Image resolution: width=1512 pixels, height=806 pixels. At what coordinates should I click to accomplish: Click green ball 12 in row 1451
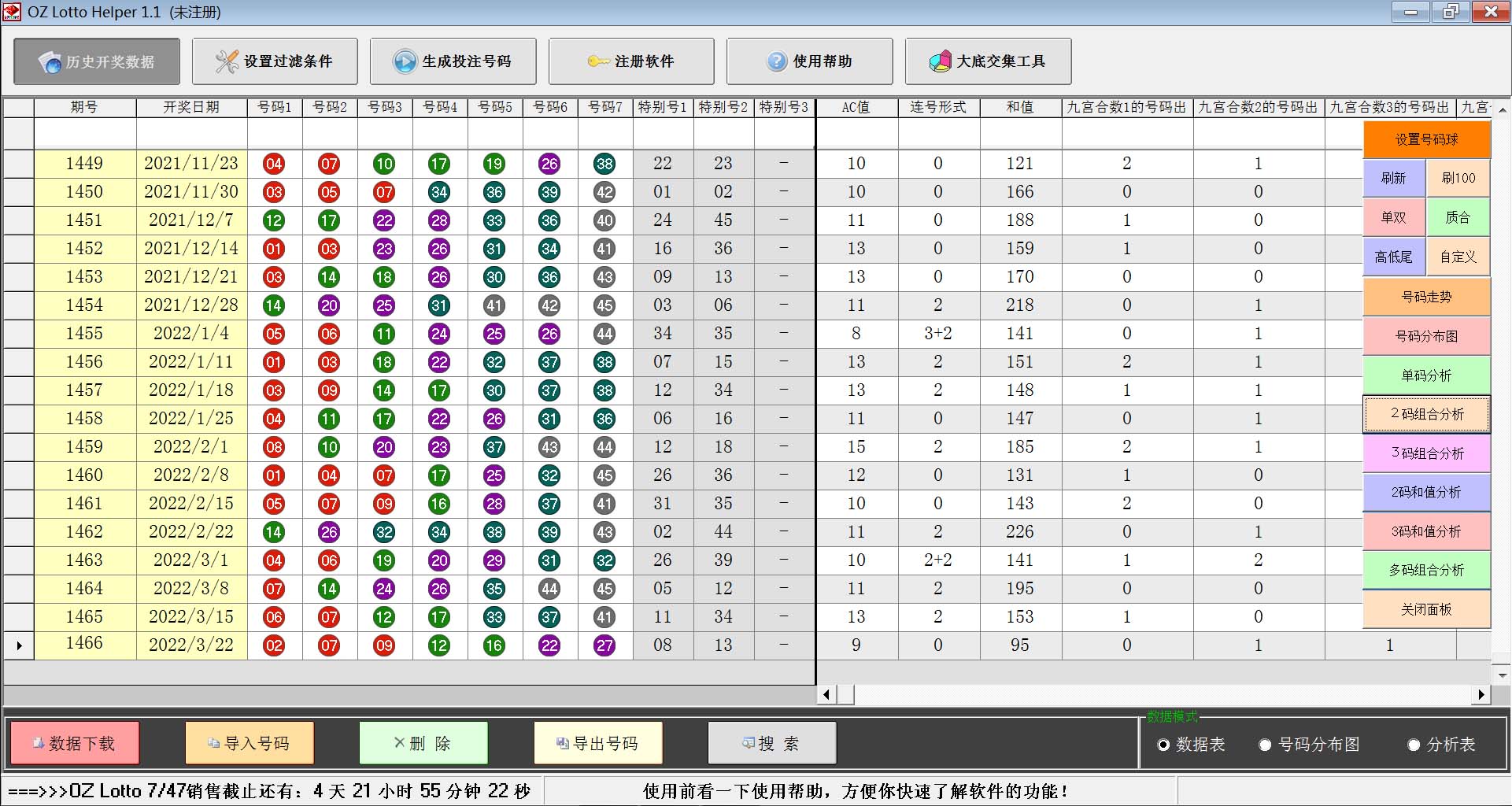274,221
